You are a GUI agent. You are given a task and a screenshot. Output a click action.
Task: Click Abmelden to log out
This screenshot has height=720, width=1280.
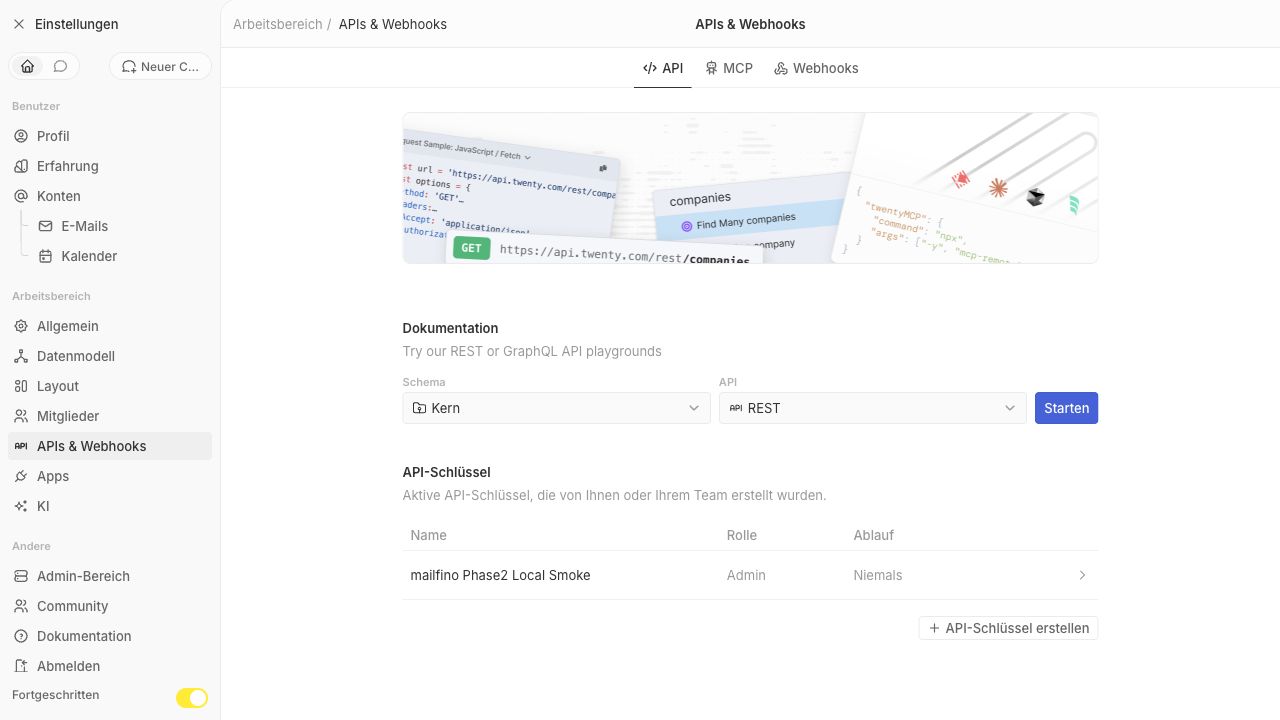(x=110, y=666)
